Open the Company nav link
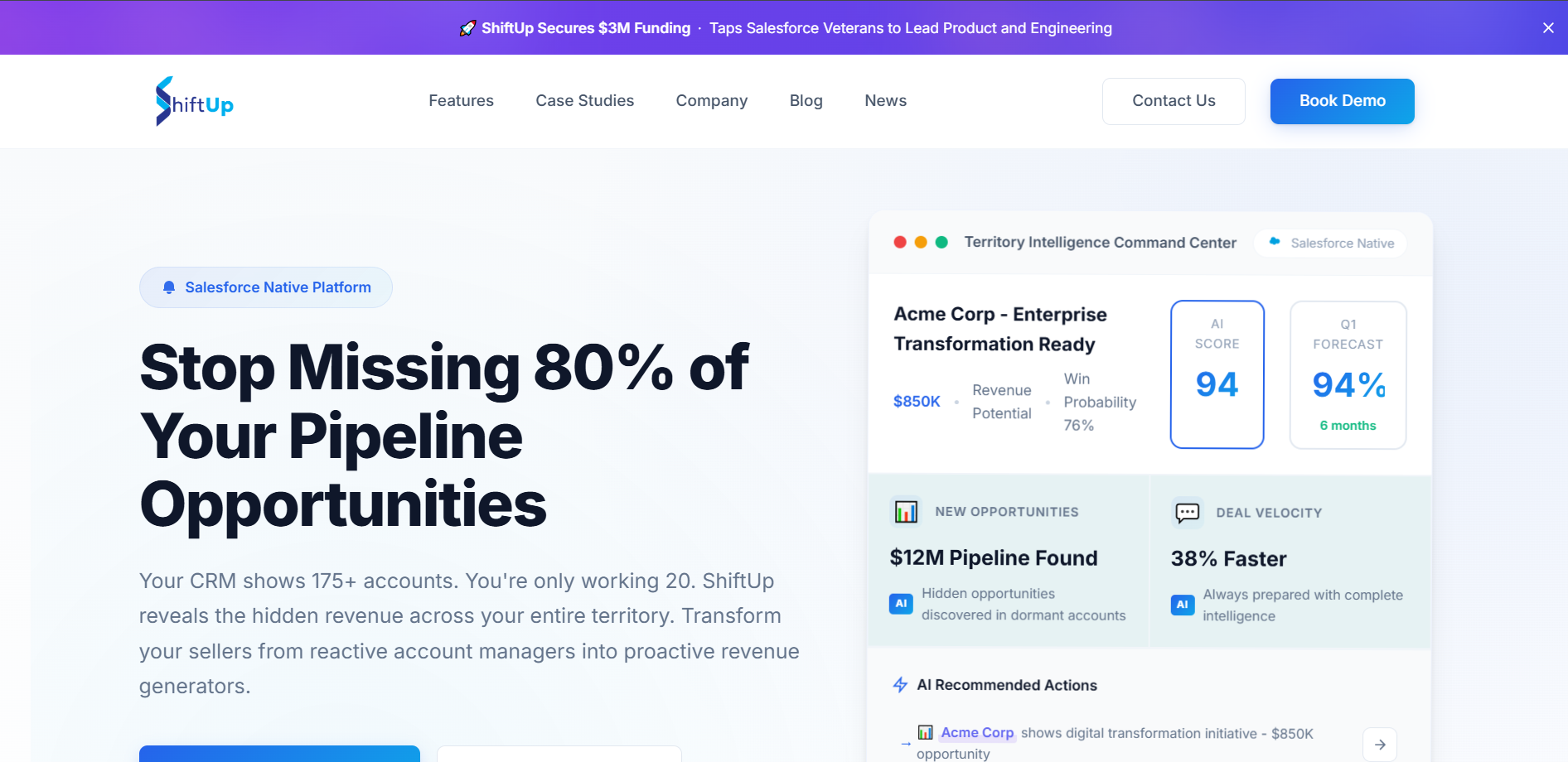This screenshot has height=762, width=1568. pos(712,100)
